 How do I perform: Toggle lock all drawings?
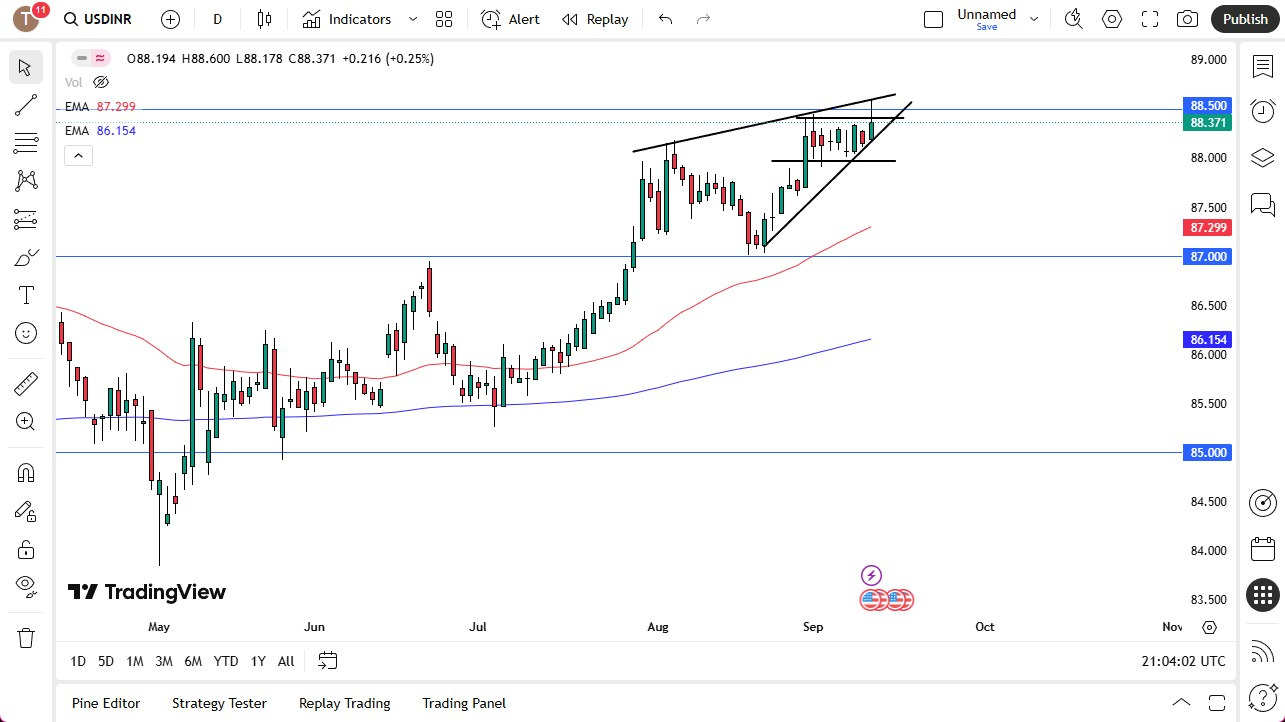click(25, 549)
